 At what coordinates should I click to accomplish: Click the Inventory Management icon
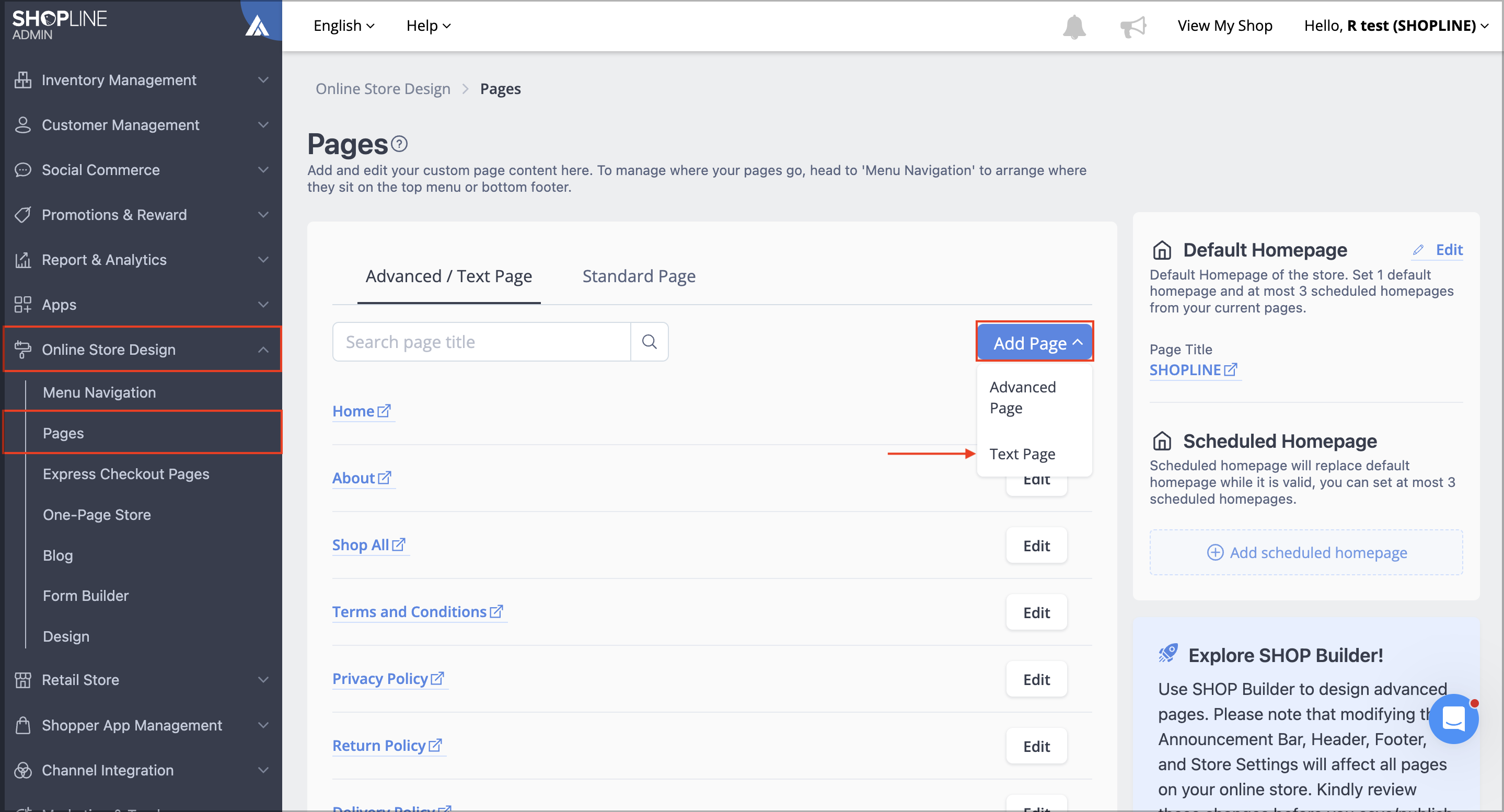pyautogui.click(x=23, y=80)
